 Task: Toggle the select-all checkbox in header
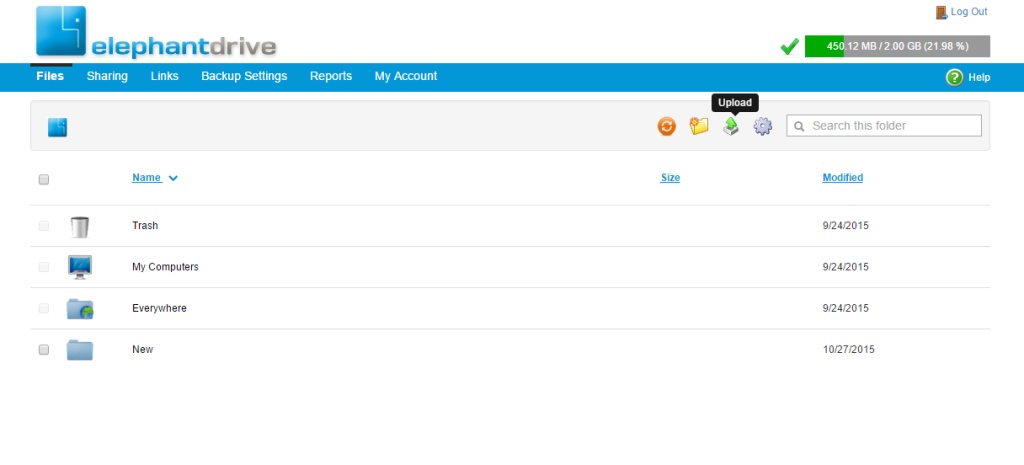(x=43, y=180)
